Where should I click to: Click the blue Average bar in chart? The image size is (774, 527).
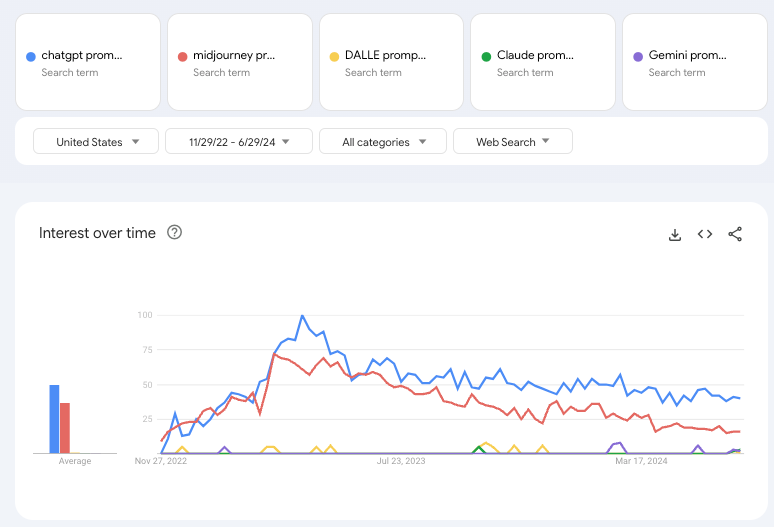point(54,419)
